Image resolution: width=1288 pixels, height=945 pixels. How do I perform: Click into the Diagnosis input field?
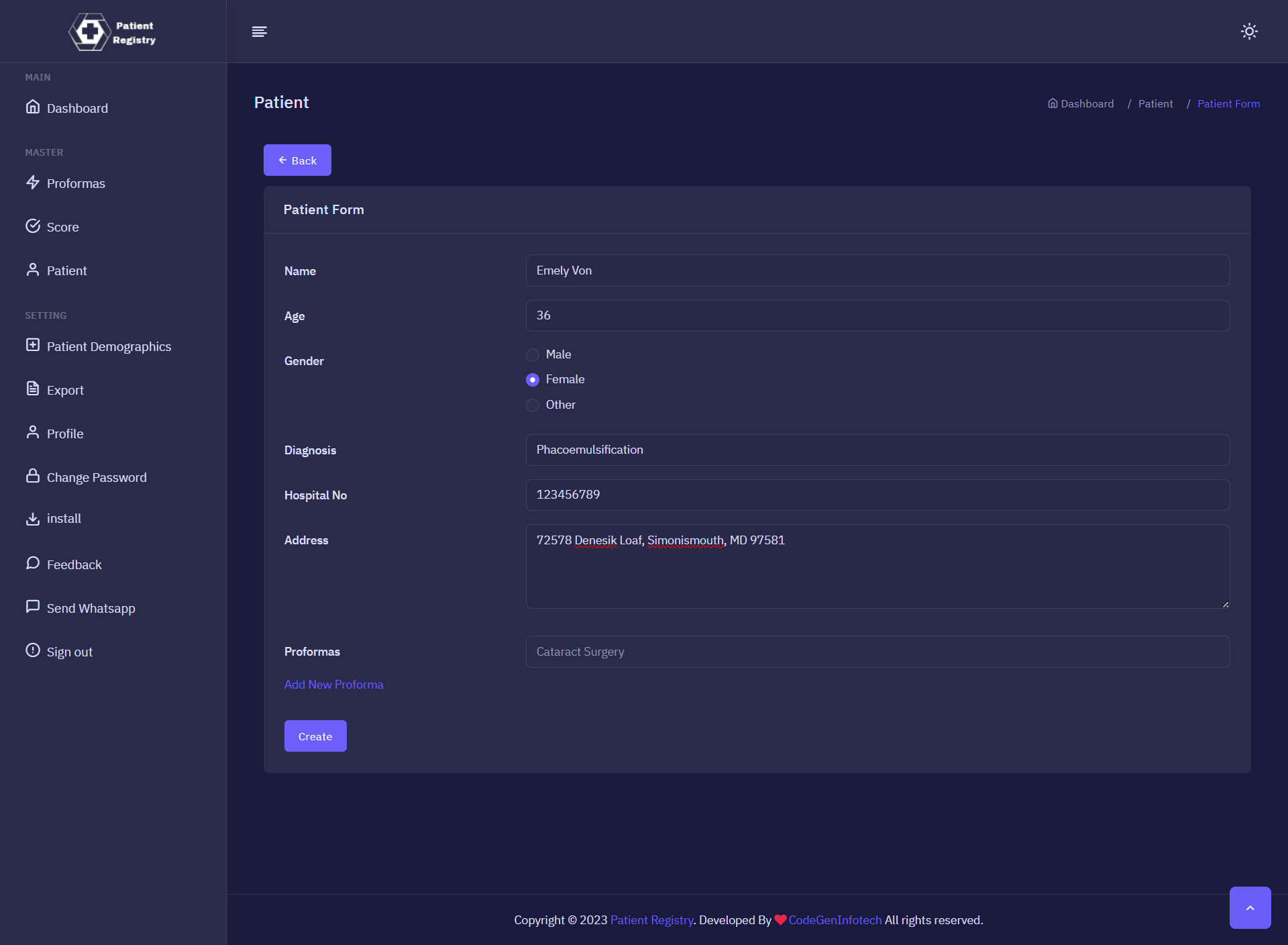click(877, 450)
